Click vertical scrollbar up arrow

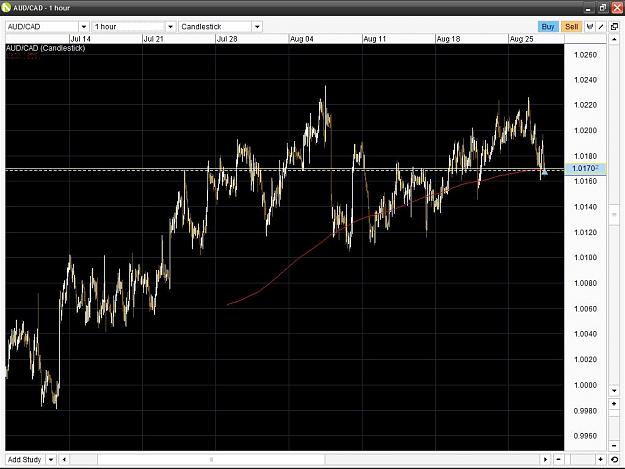tap(614, 39)
